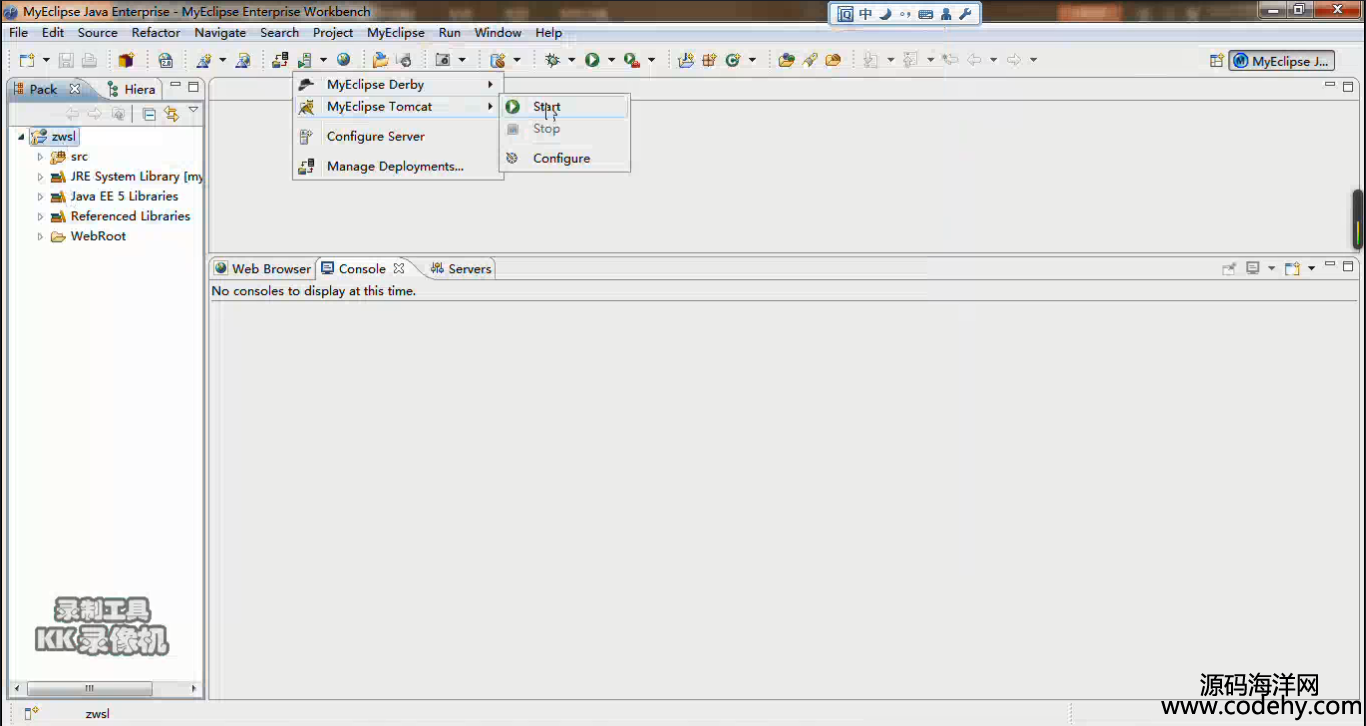
Task: Open the Window menu
Action: click(498, 32)
